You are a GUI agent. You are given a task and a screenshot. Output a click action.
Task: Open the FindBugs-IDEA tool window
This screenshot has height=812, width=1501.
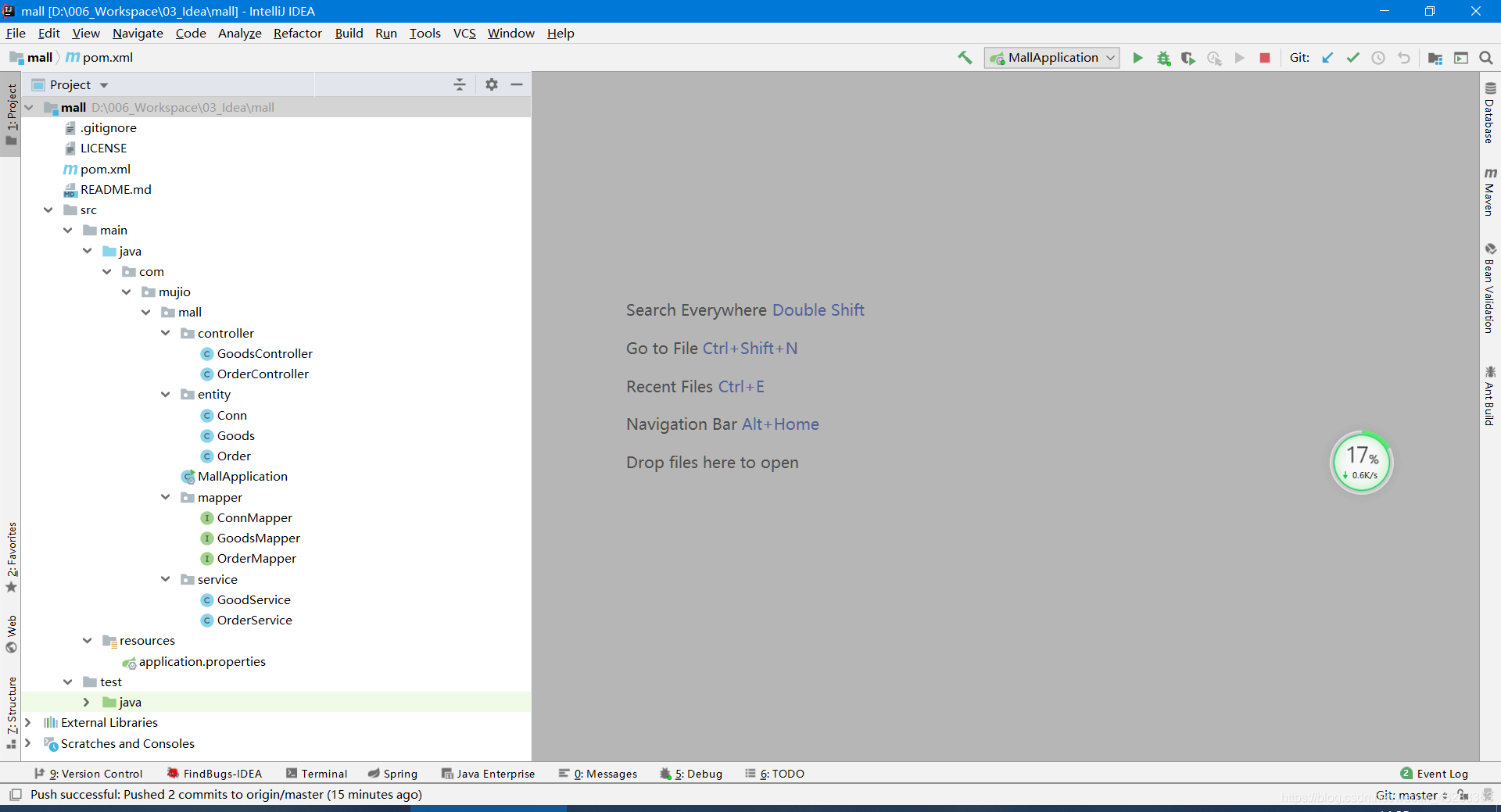coord(214,774)
